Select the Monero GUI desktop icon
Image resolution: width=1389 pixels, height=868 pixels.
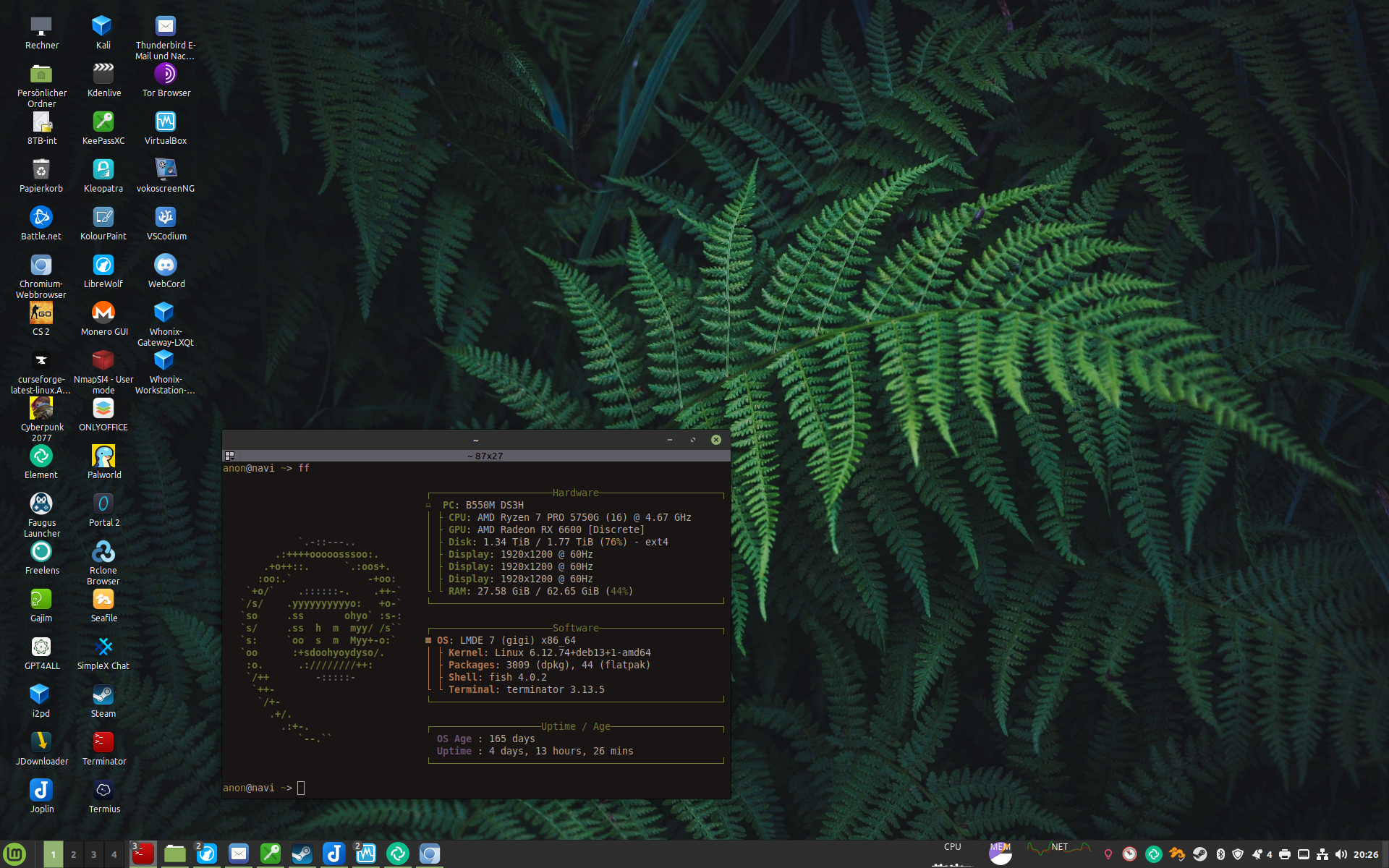point(103,313)
